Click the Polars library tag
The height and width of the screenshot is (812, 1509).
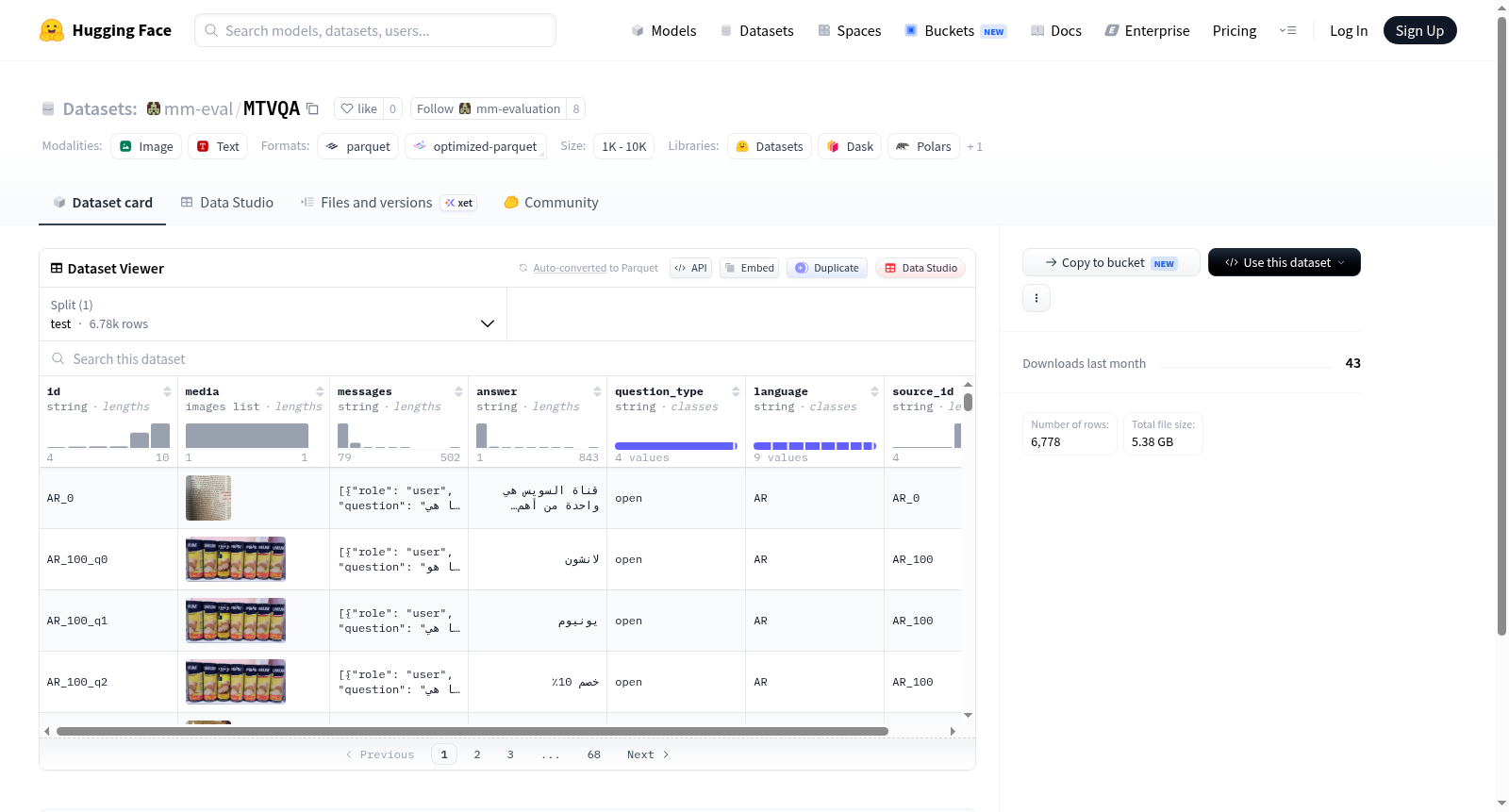tap(923, 146)
